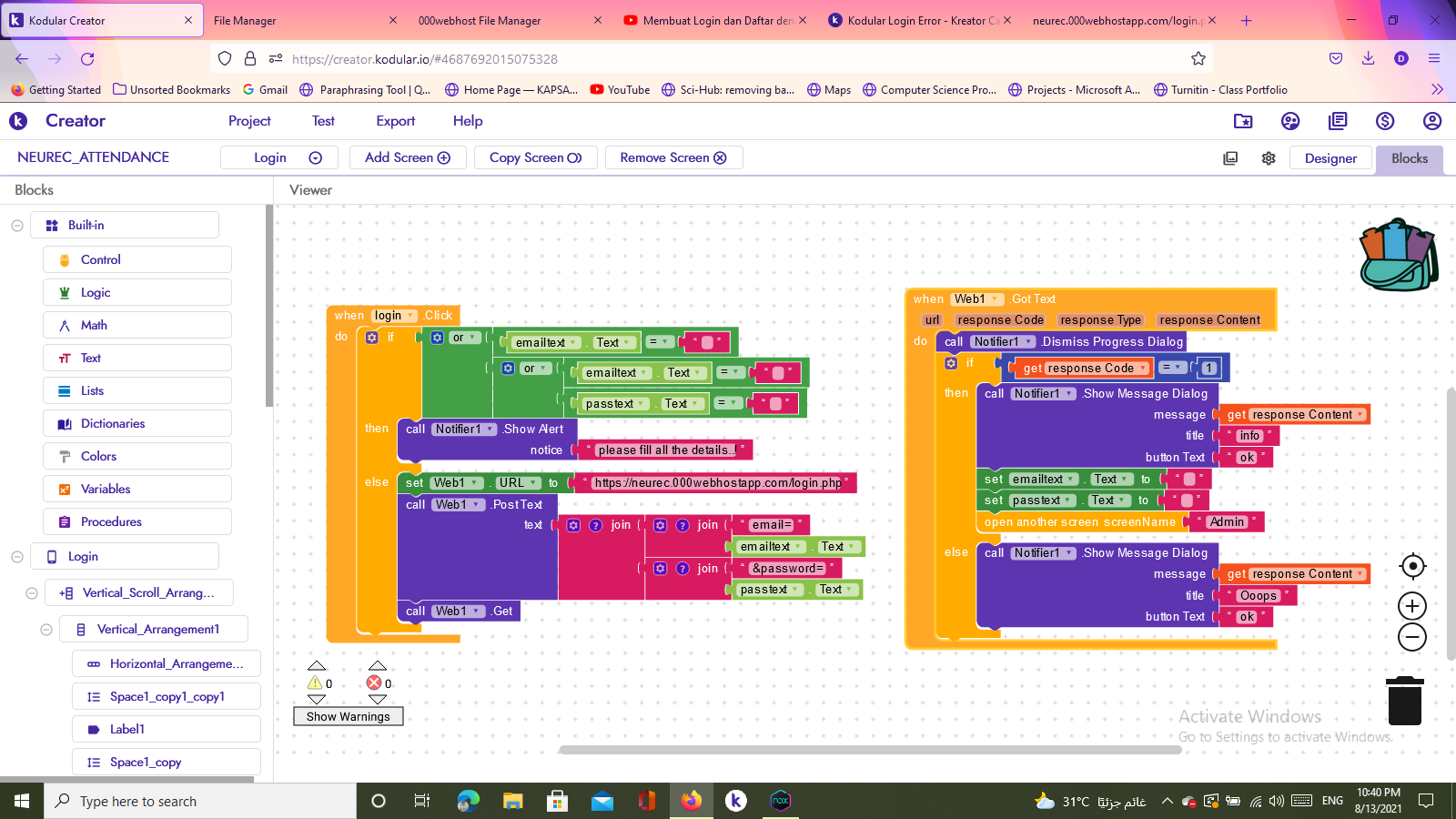Screen dimensions: 1456x819
Task: Click the trash can icon
Action: [1405, 700]
